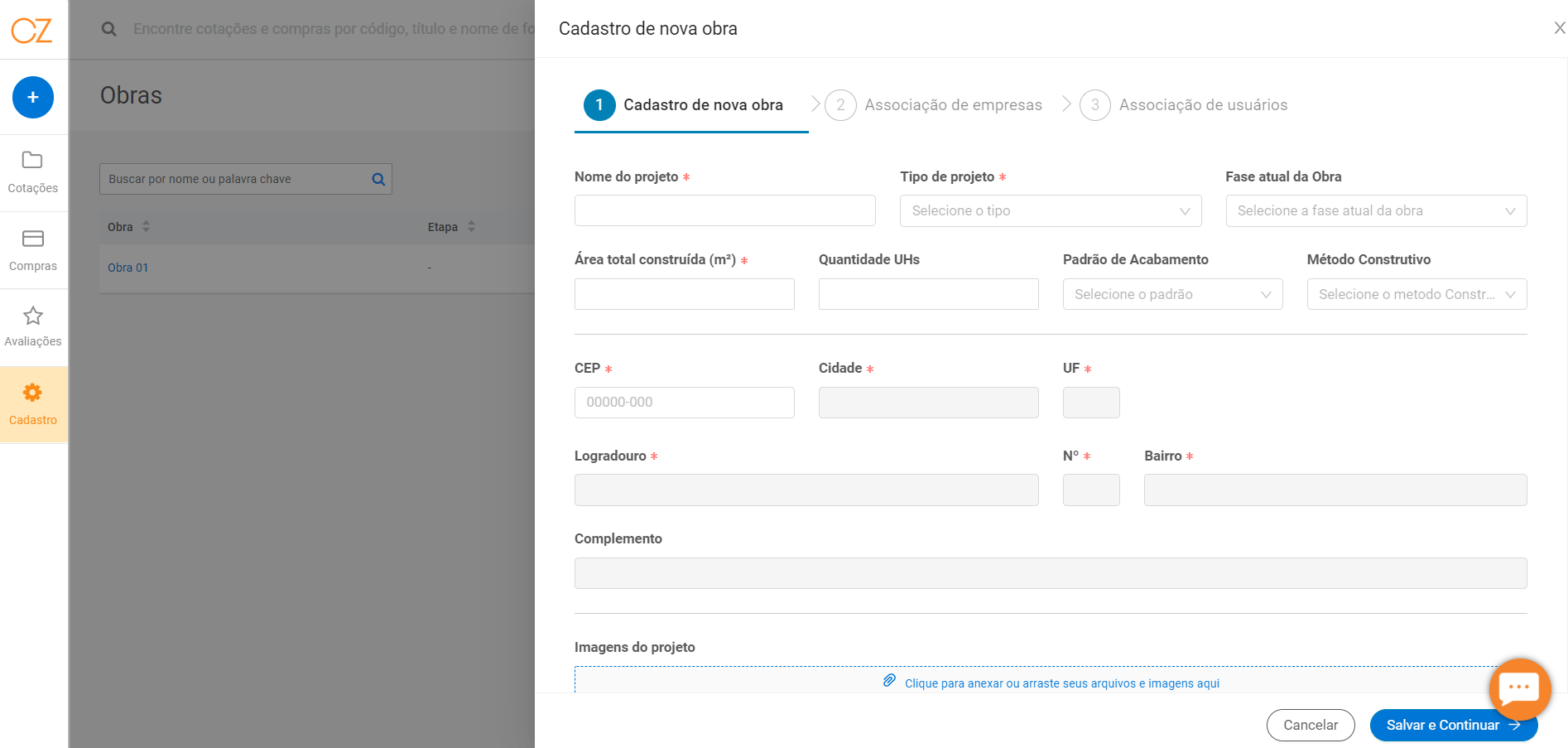The height and width of the screenshot is (748, 1568).
Task: Open the orange chat support bubble
Action: point(1519,688)
